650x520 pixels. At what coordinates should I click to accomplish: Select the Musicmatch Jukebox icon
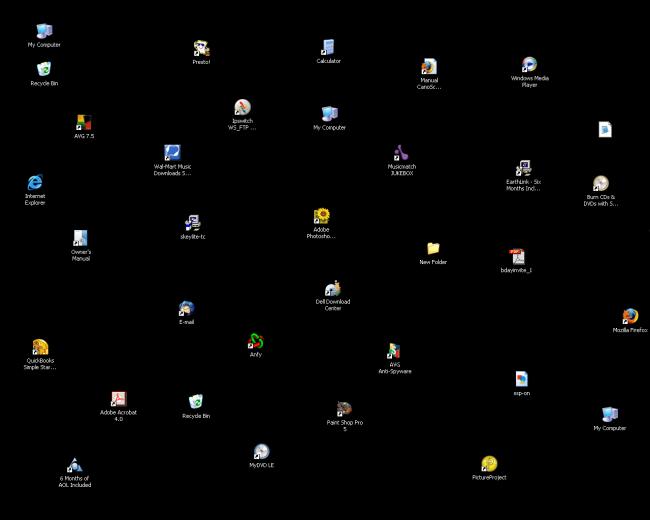tap(401, 153)
